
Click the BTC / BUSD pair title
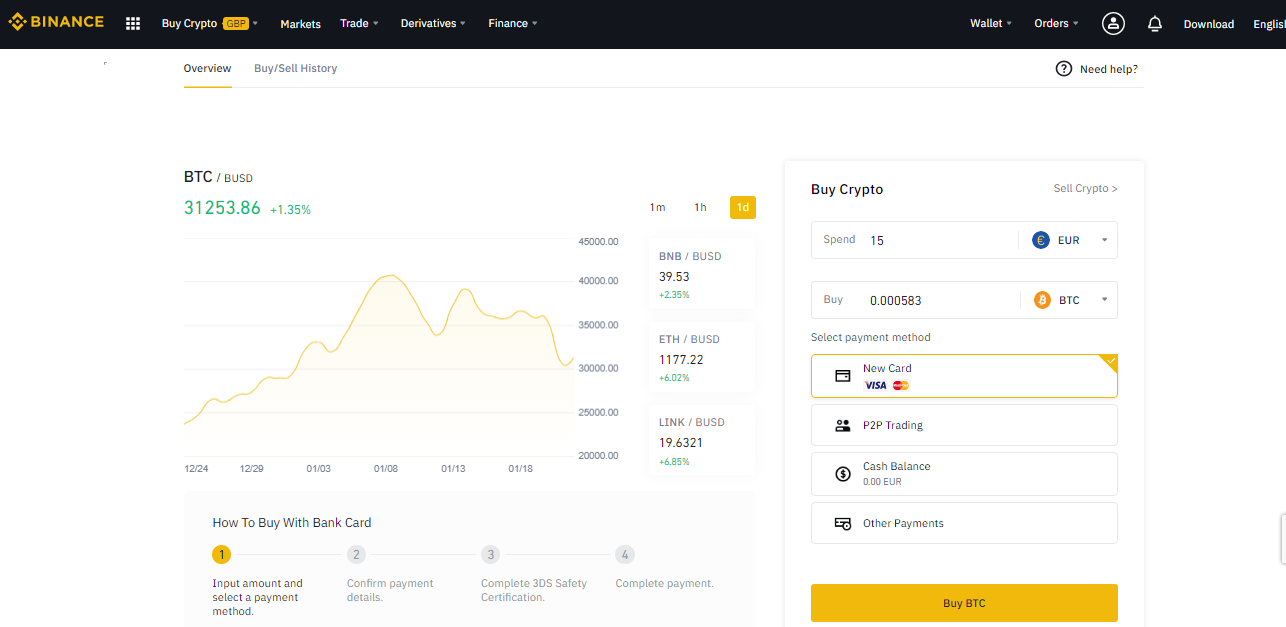[x=218, y=177]
